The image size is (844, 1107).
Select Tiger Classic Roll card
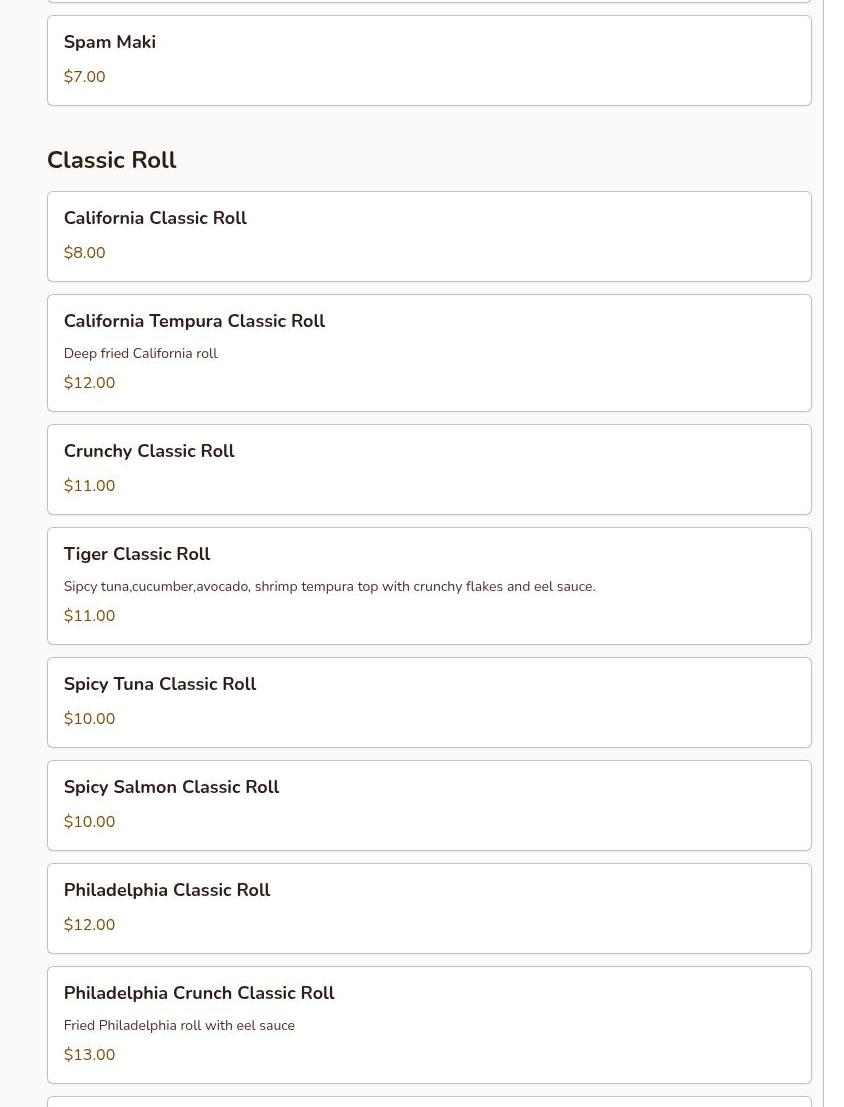(x=429, y=586)
